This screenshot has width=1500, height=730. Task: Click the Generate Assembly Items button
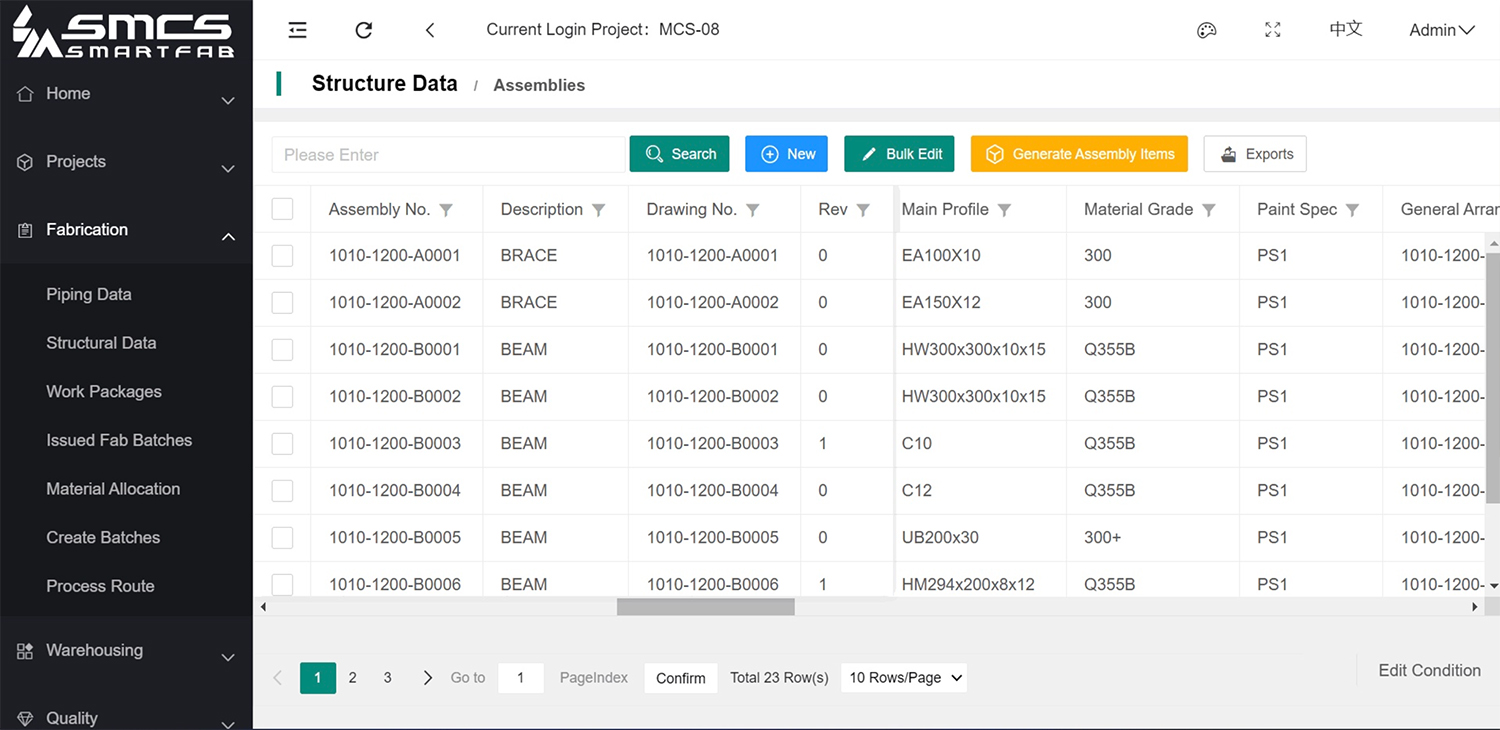pyautogui.click(x=1079, y=154)
